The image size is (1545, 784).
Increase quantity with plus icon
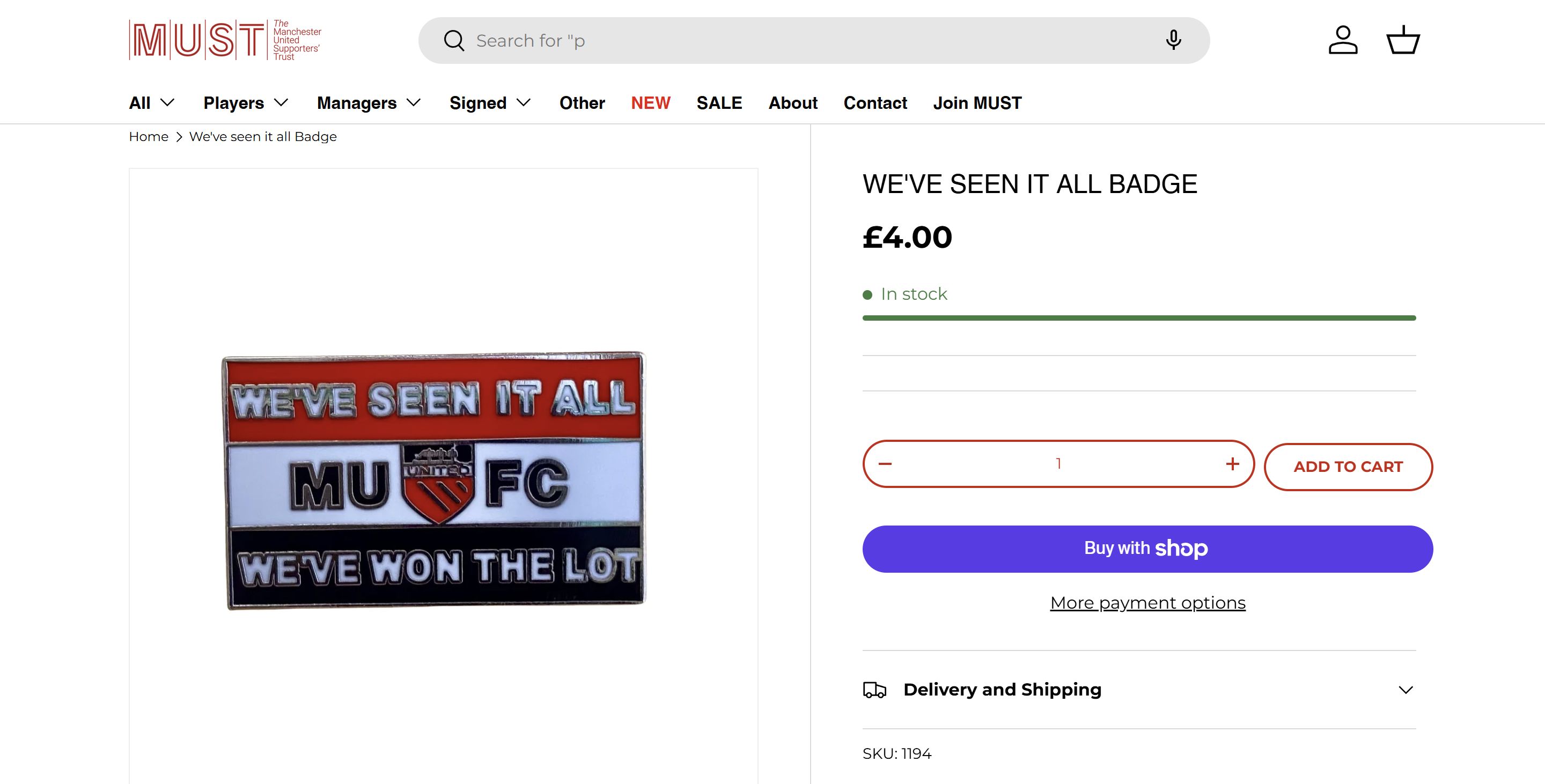(x=1233, y=464)
